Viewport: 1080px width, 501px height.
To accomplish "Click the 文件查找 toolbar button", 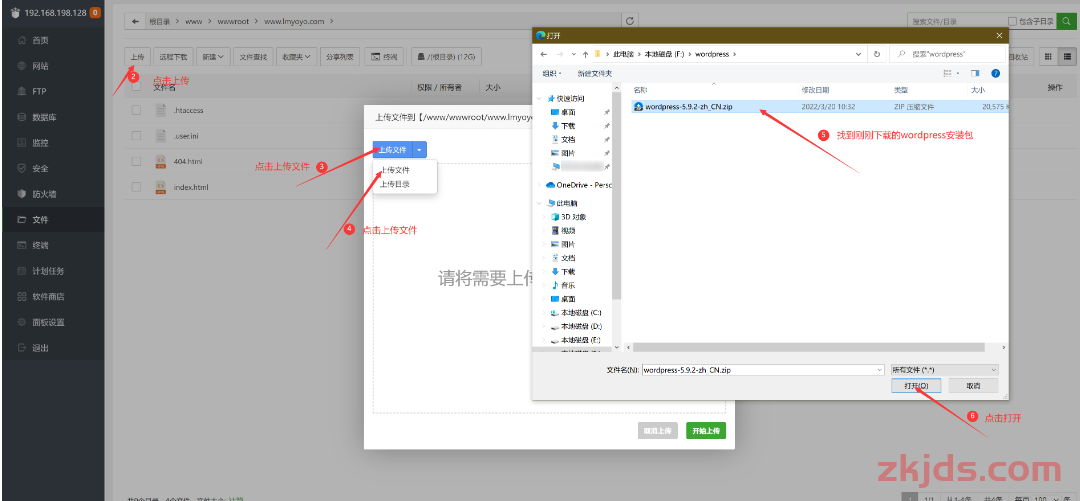I will coord(253,57).
